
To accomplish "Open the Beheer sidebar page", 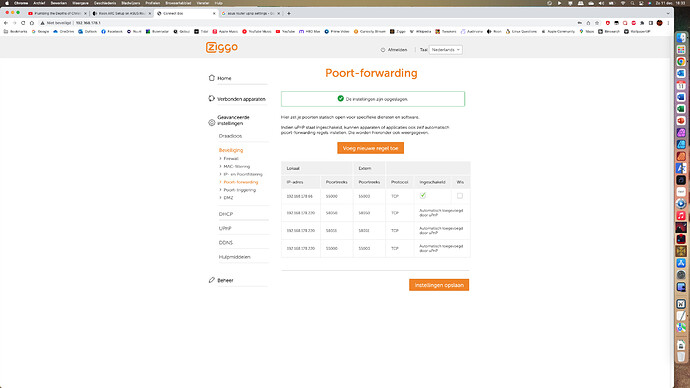I will (x=225, y=280).
